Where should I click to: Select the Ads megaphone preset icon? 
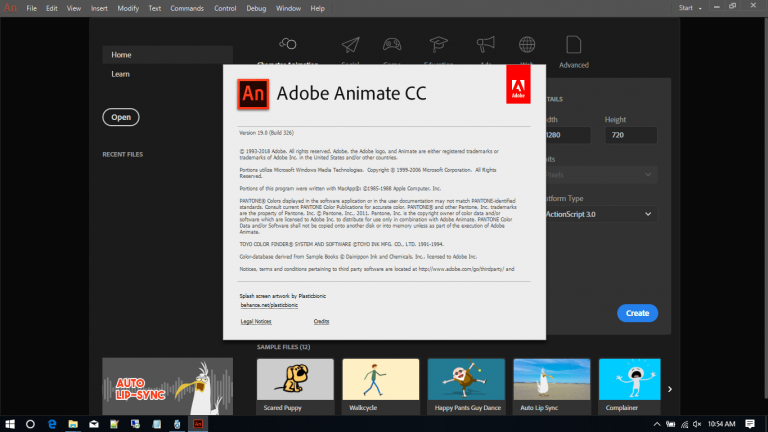(x=485, y=45)
